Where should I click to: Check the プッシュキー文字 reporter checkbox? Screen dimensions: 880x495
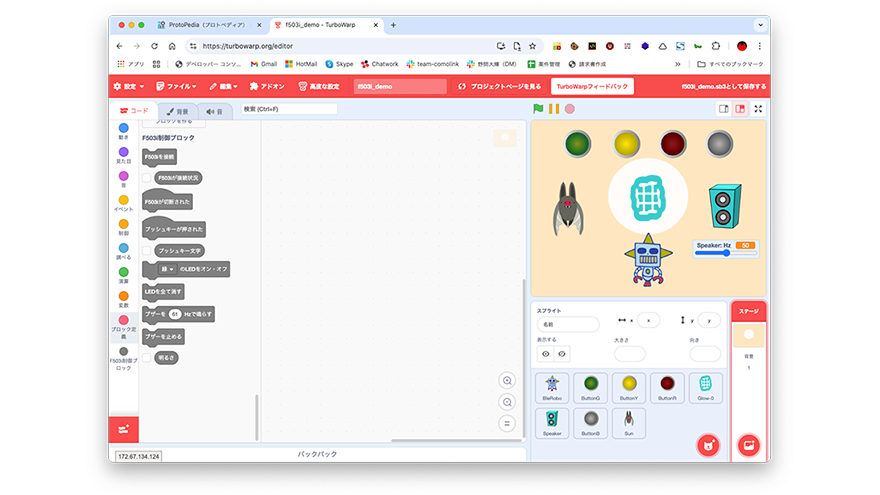click(x=146, y=251)
